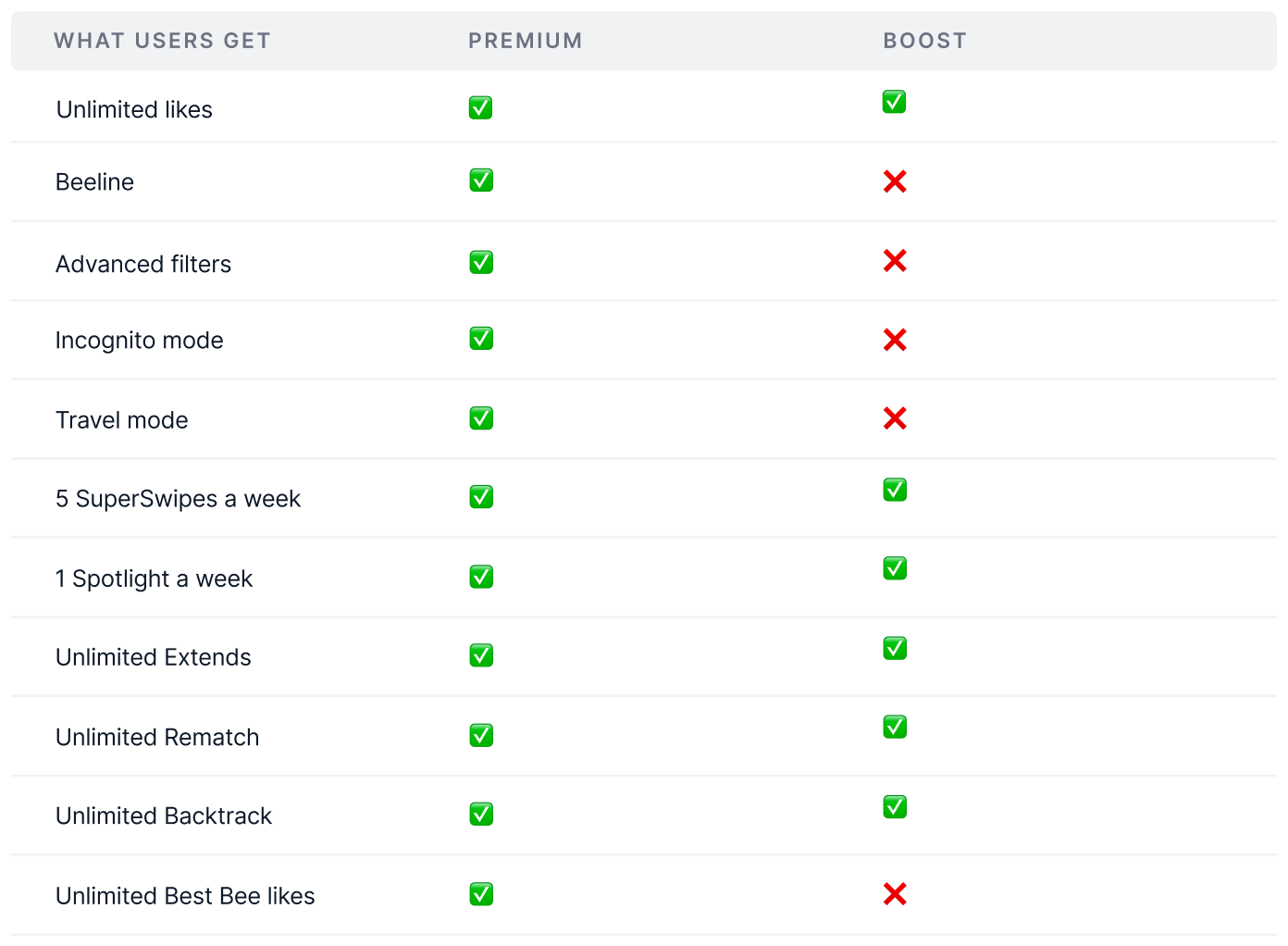Click the Boost red X for Advanced filters
Viewport: 1288px width, 946px height.
(x=895, y=261)
